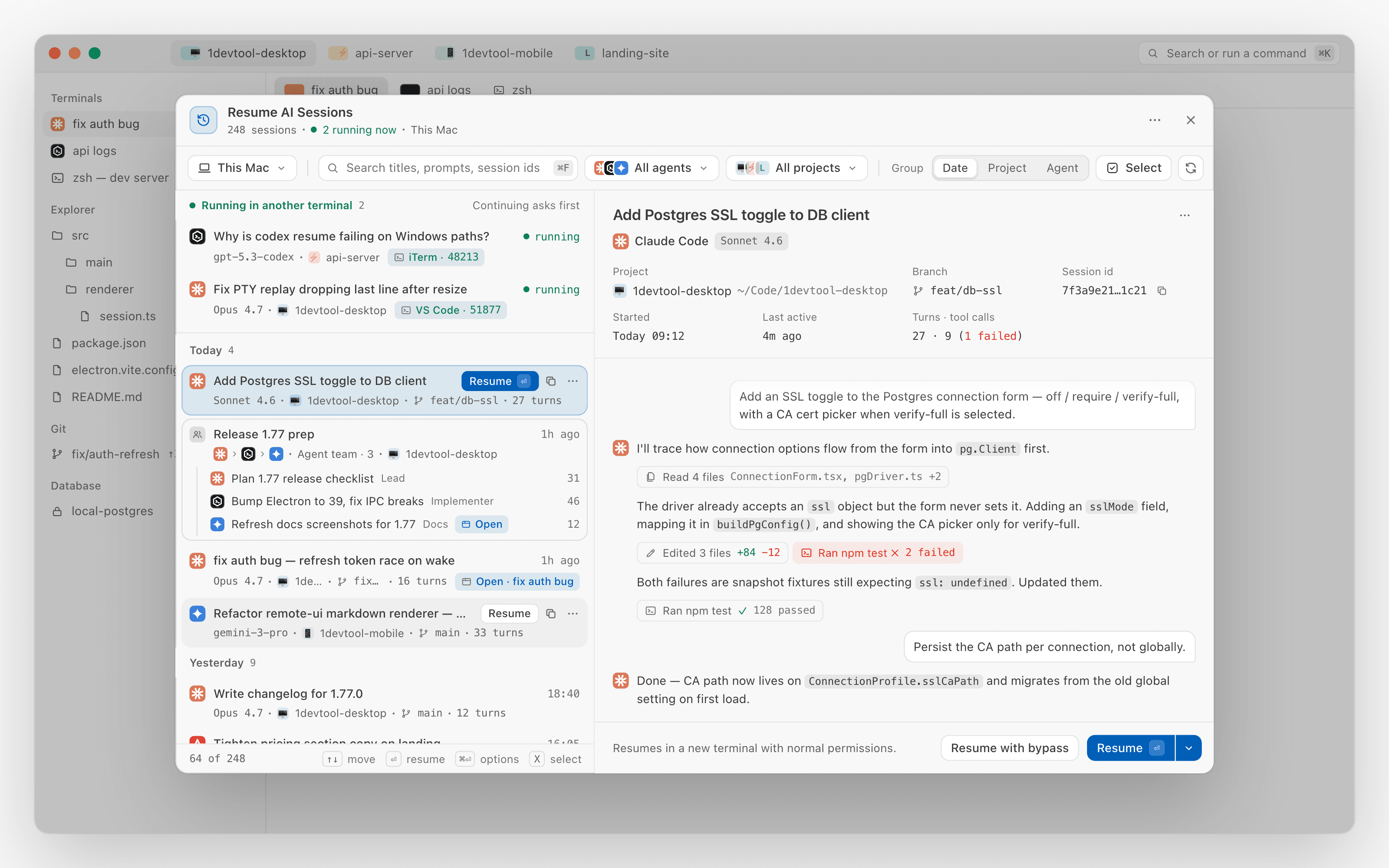The image size is (1389, 868).
Task: Open Write changelog for 1.77.0 session
Action: (385, 703)
